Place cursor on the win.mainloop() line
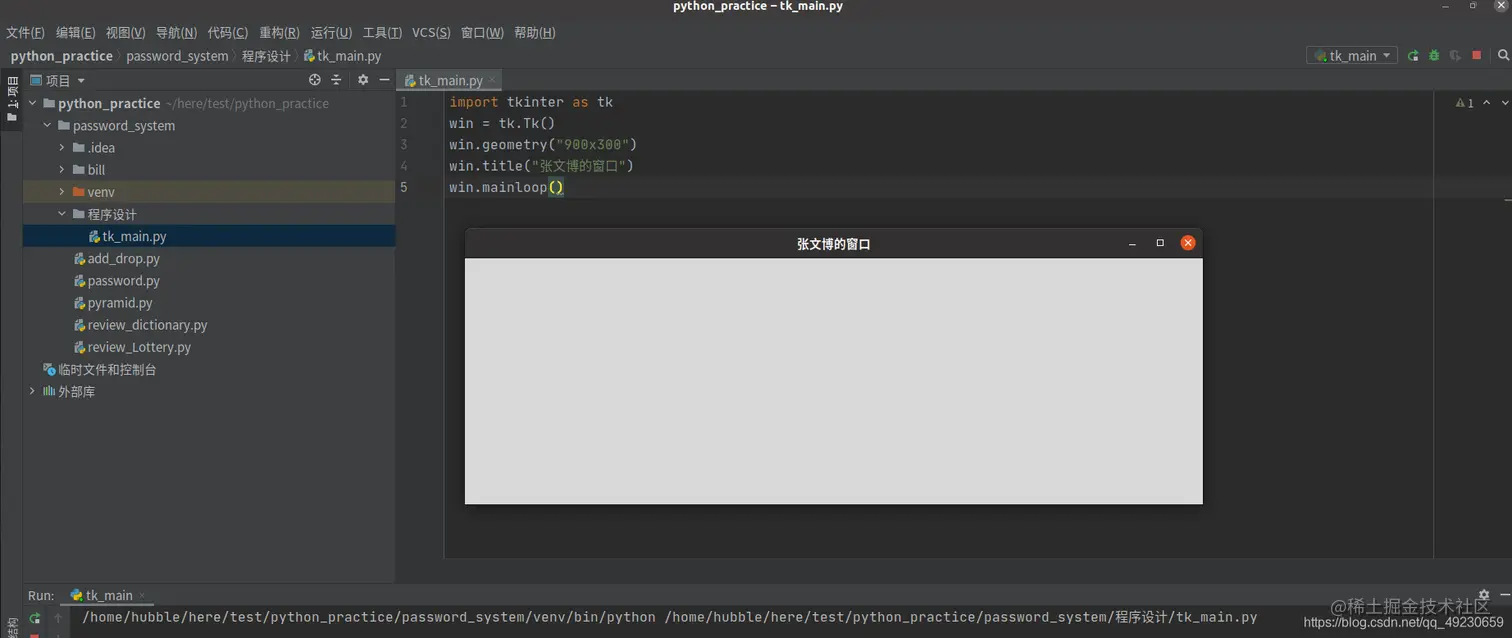This screenshot has height=638, width=1512. (x=506, y=188)
